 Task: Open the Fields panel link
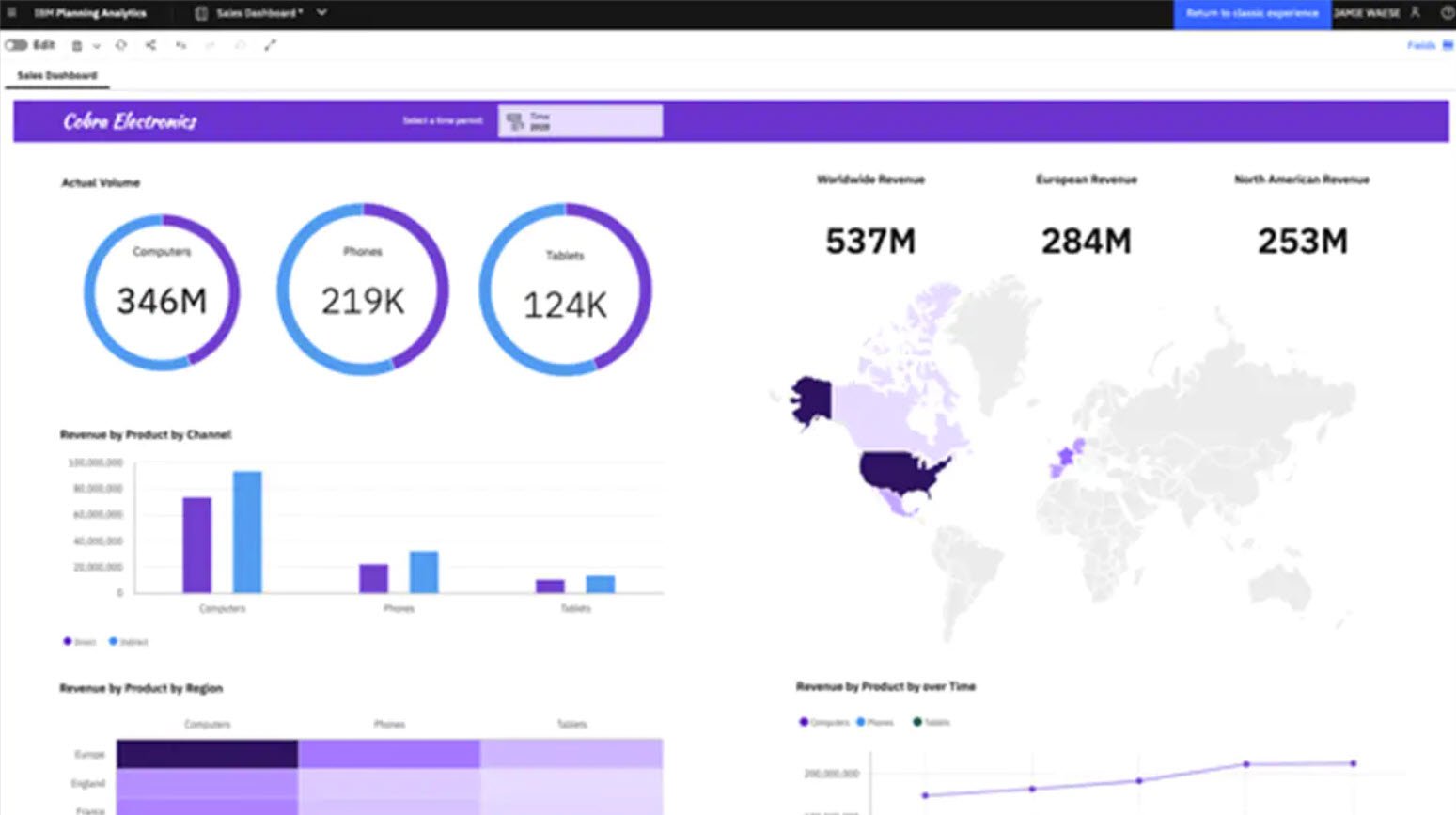pyautogui.click(x=1420, y=45)
